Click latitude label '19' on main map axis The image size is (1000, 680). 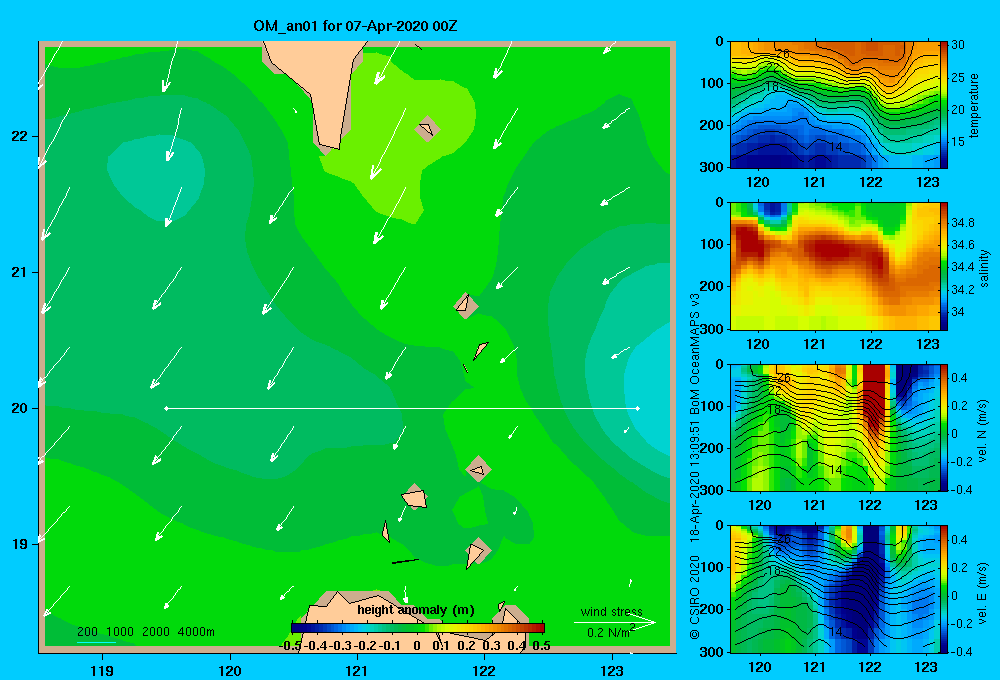tap(19, 544)
